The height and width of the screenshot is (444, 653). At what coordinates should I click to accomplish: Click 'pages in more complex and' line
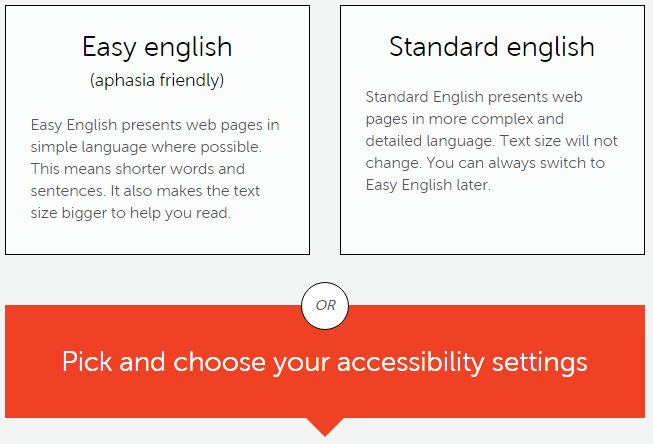click(x=464, y=119)
